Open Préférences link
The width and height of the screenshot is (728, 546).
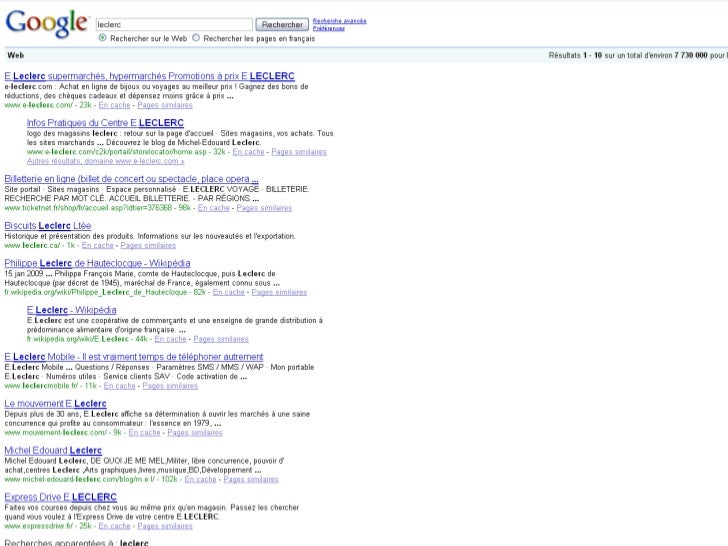[329, 28]
